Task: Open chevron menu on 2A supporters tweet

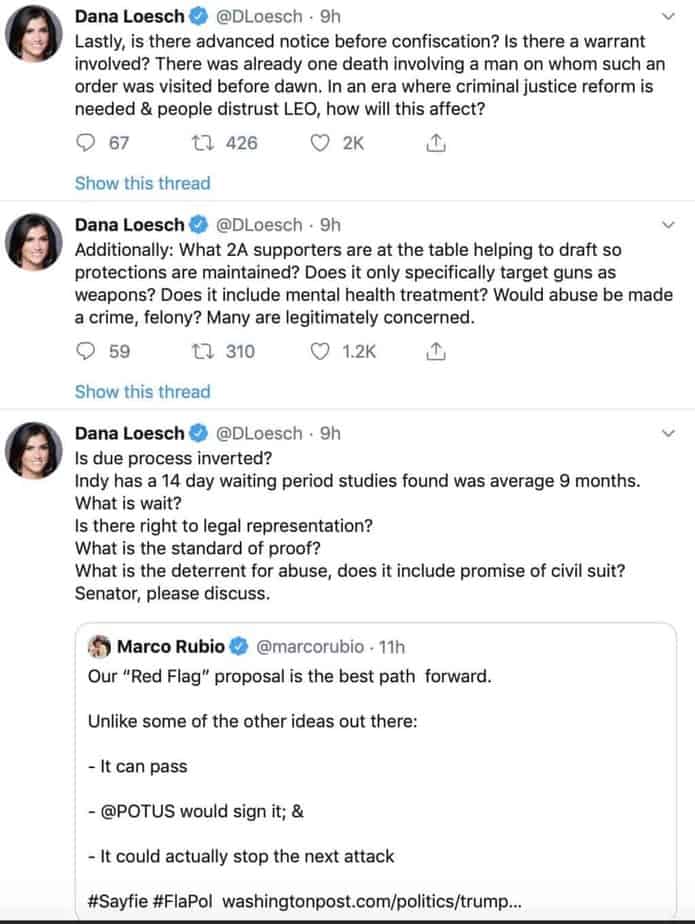Action: 668,225
